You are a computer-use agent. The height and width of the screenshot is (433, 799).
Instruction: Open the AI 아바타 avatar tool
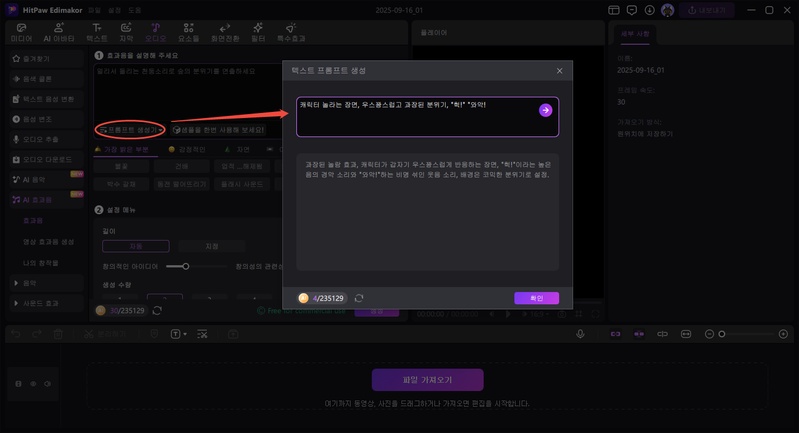coord(59,33)
